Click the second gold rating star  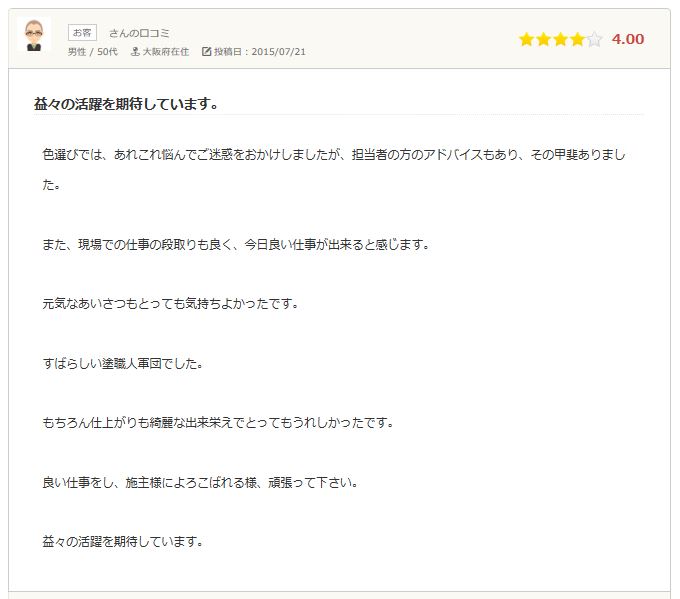543,39
